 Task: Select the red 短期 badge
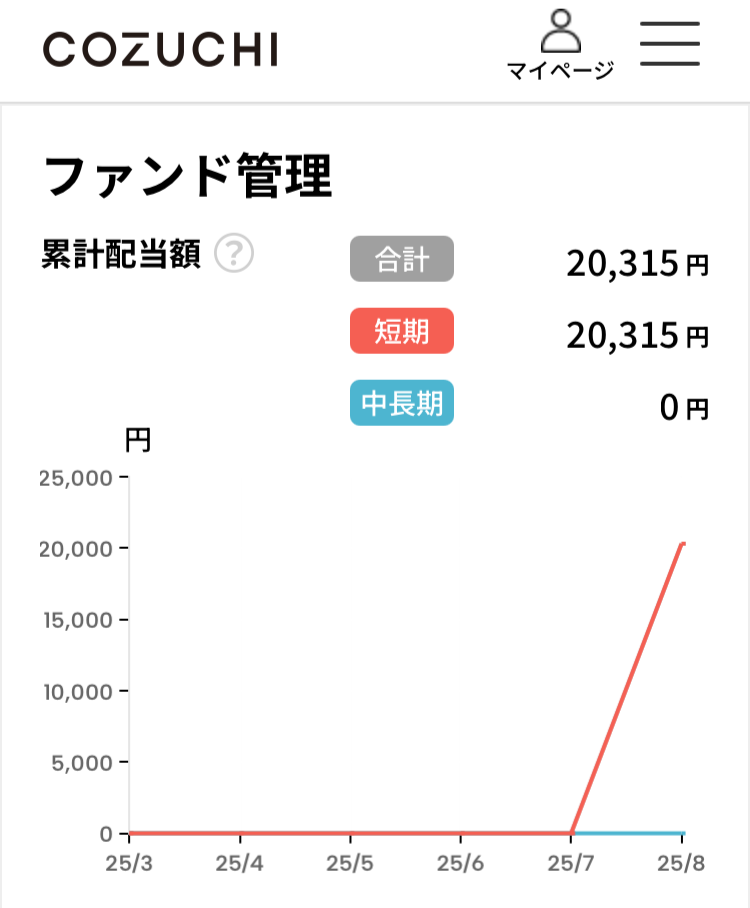(402, 331)
